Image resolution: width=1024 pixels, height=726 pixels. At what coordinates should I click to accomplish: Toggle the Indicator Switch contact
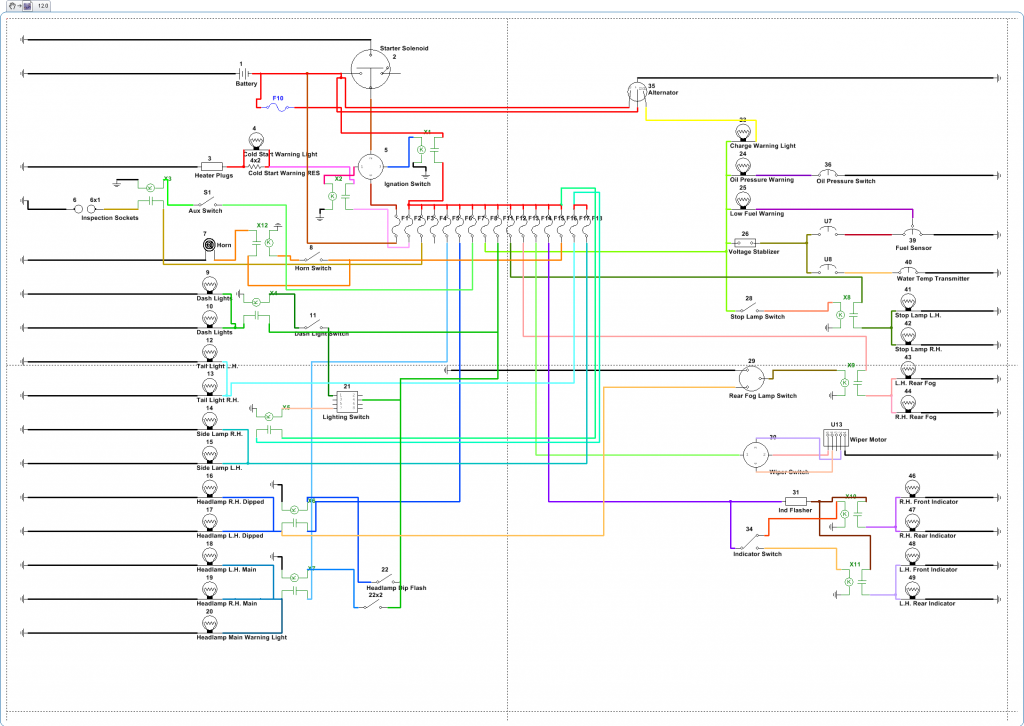[x=748, y=544]
